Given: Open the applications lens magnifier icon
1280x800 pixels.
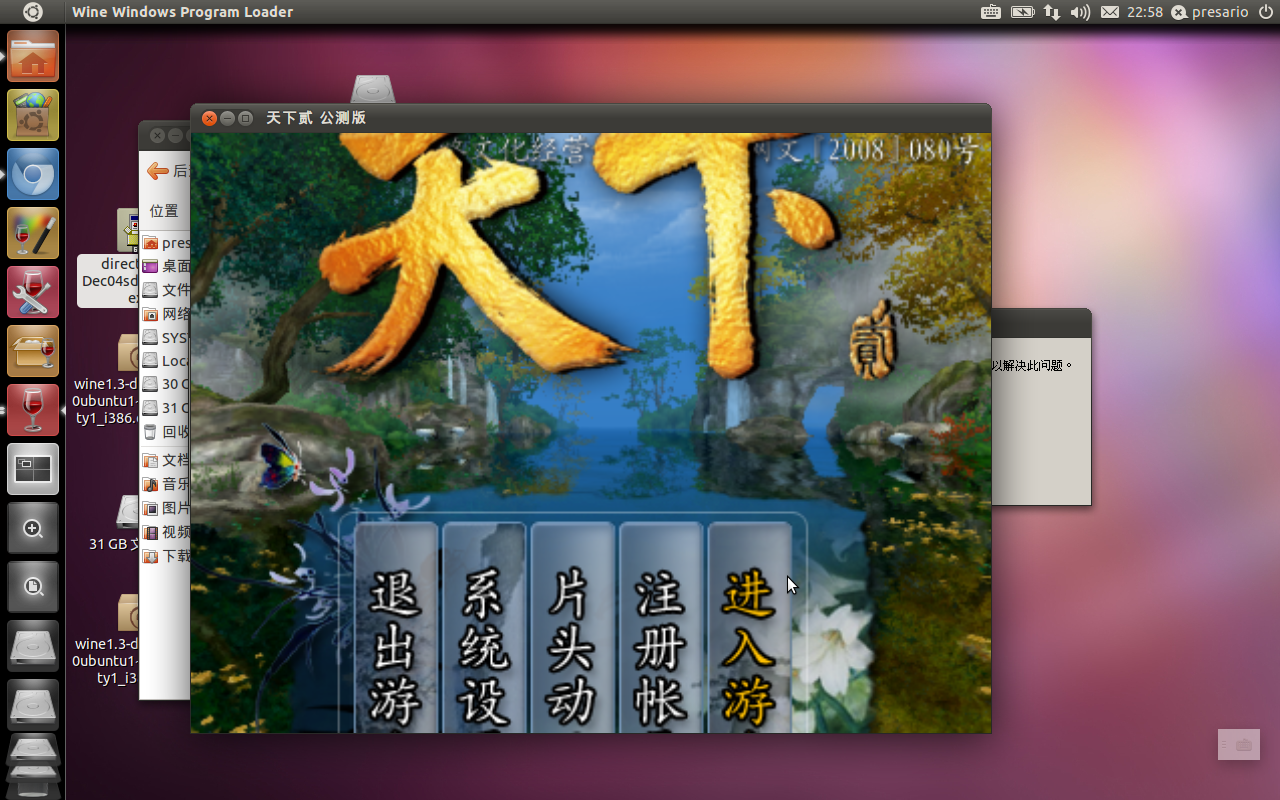Looking at the screenshot, I should point(33,528).
